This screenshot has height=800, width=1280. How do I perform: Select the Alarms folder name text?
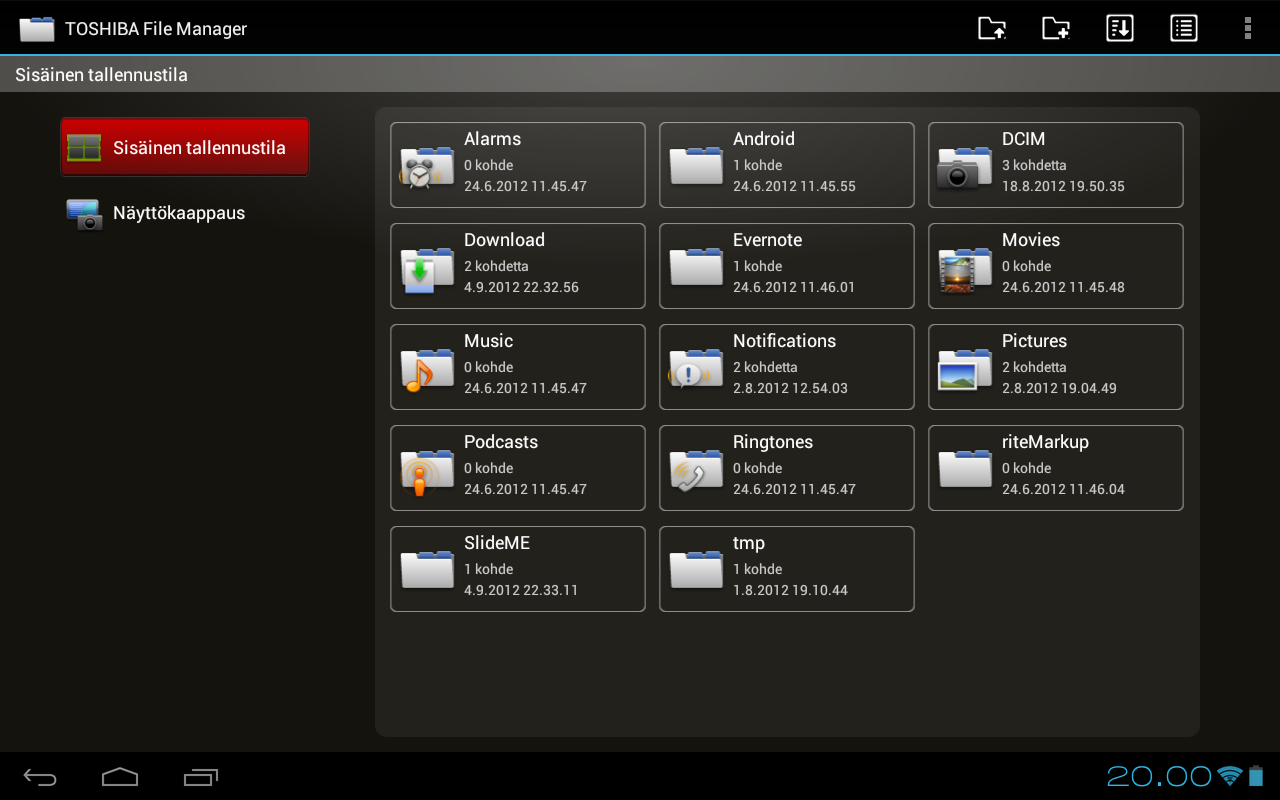[x=492, y=139]
